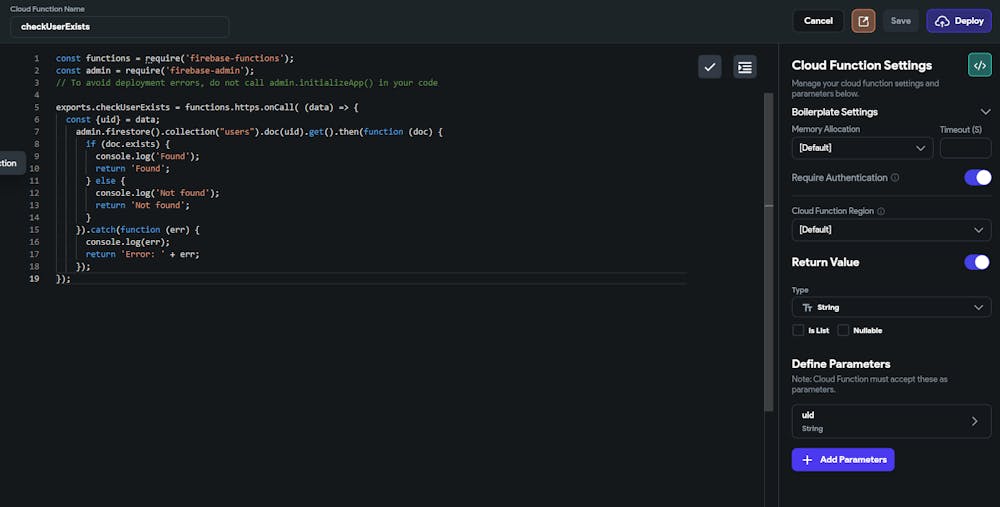Click the checkmark validate code icon
Image resolution: width=1000 pixels, height=507 pixels.
tap(710, 67)
